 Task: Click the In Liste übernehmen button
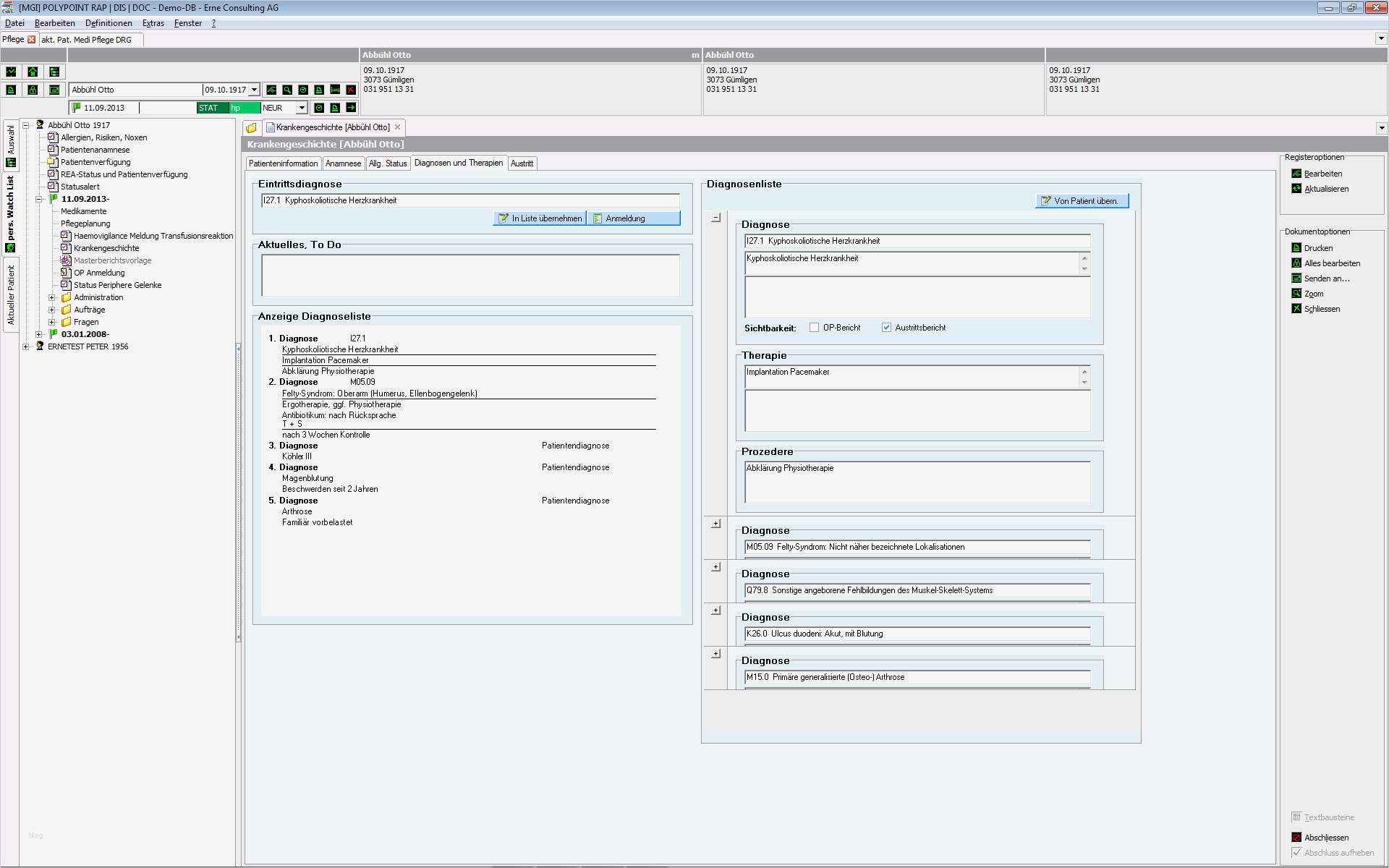point(540,218)
